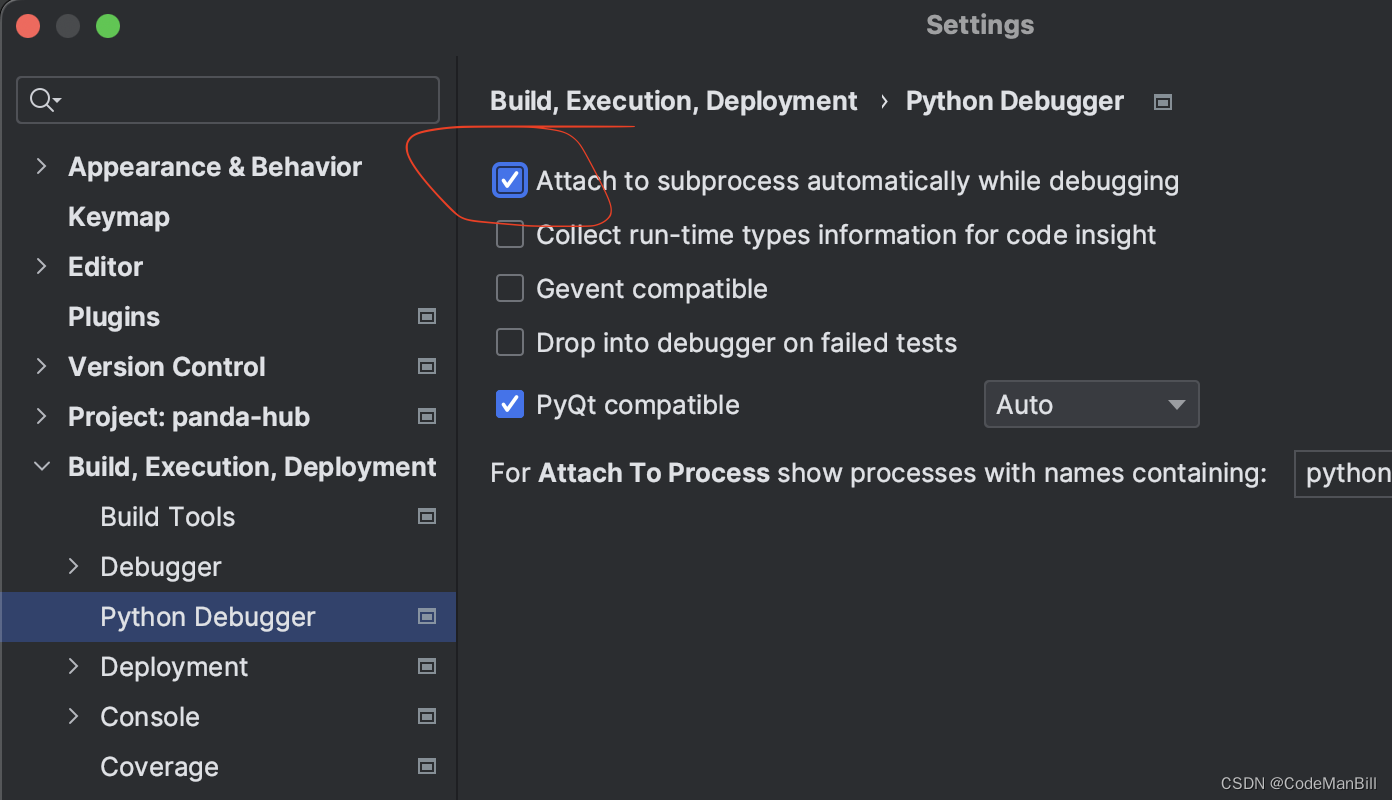
Task: Click the Editor label in sidebar
Action: 105,267
